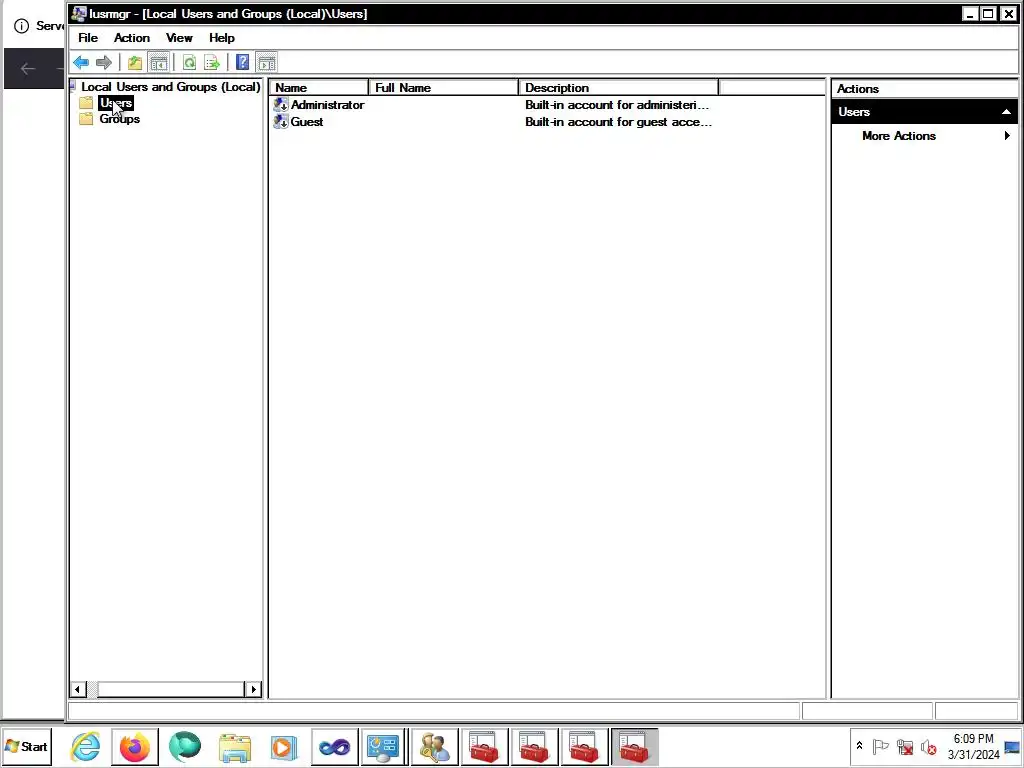This screenshot has height=768, width=1024.
Task: Select the Groups node in tree
Action: [x=120, y=119]
